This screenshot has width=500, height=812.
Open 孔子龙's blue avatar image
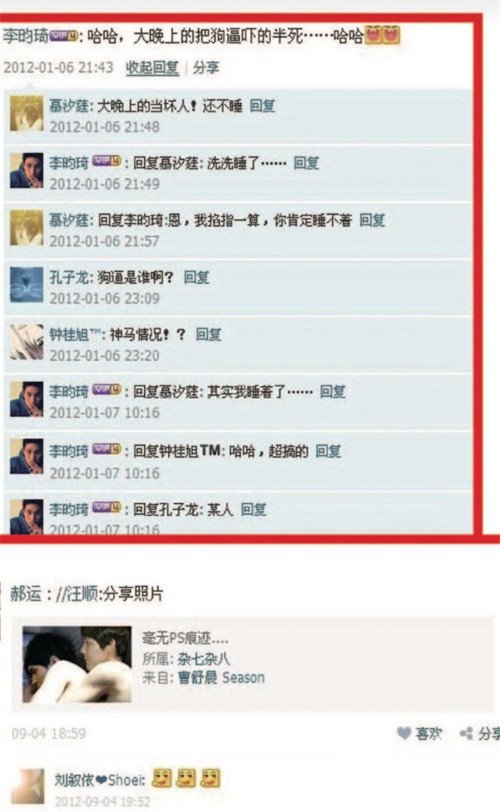click(x=26, y=285)
